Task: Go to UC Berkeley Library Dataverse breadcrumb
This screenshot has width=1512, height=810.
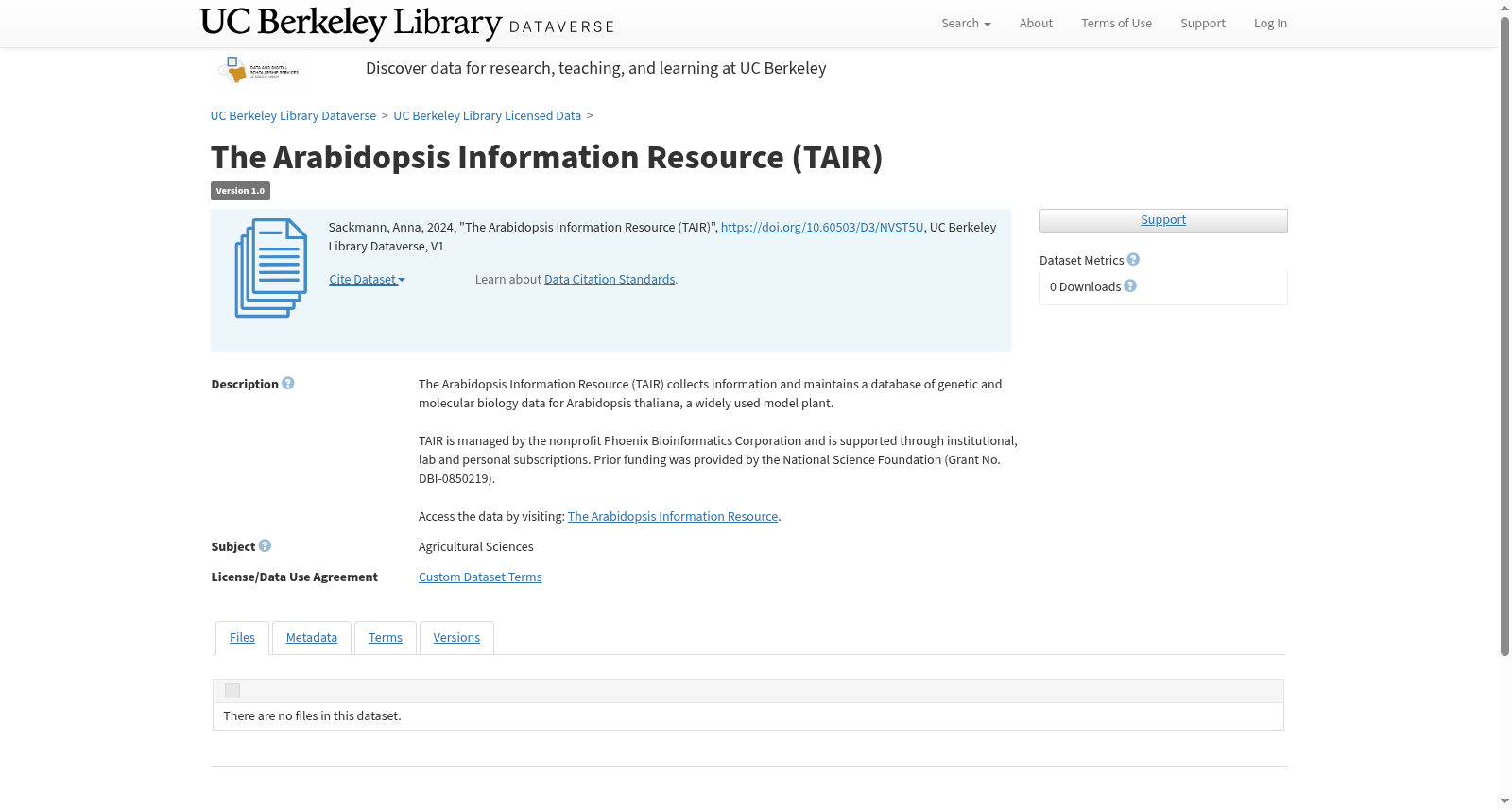Action: 293,116
